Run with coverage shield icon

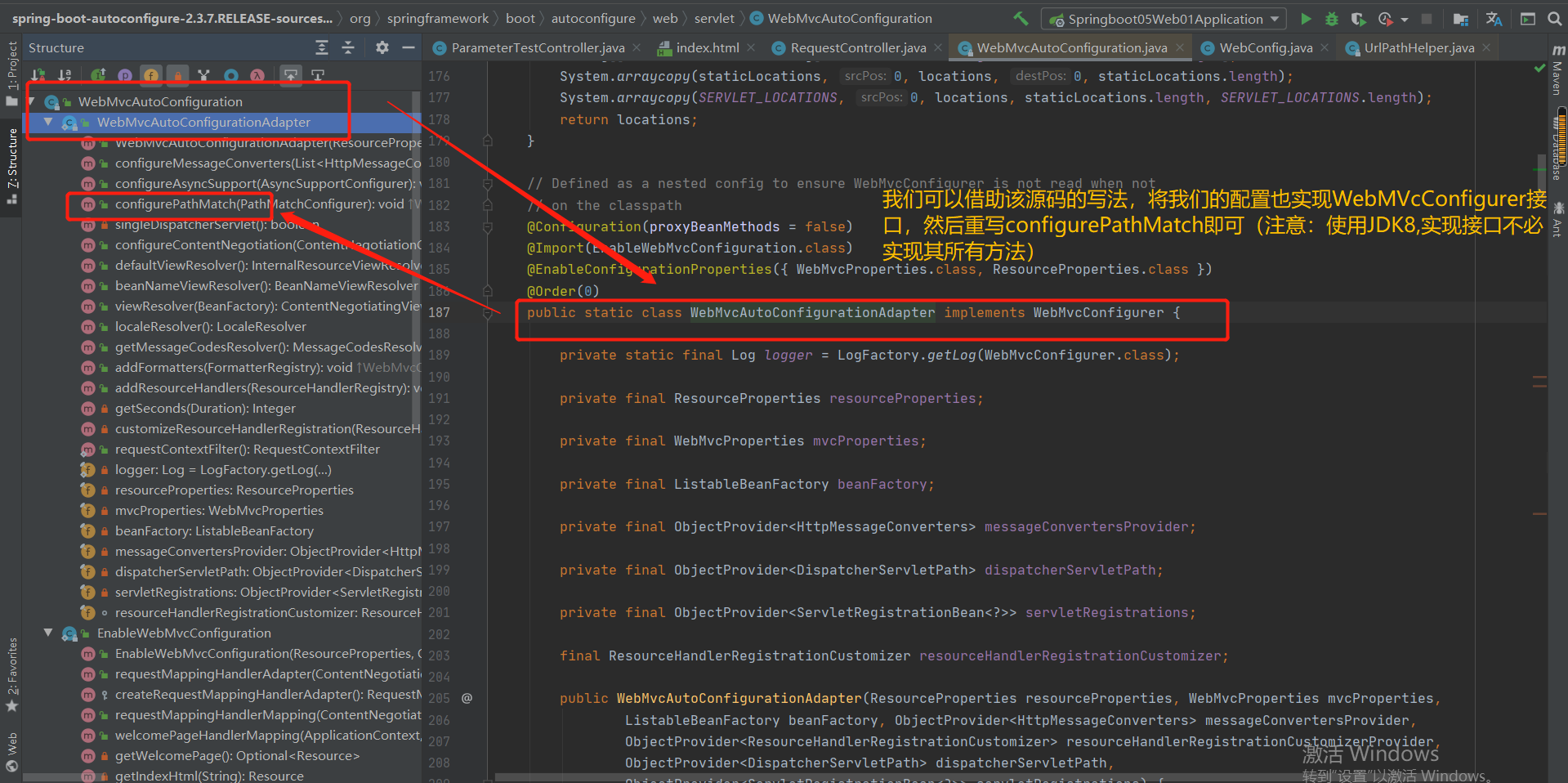pyautogui.click(x=1358, y=18)
